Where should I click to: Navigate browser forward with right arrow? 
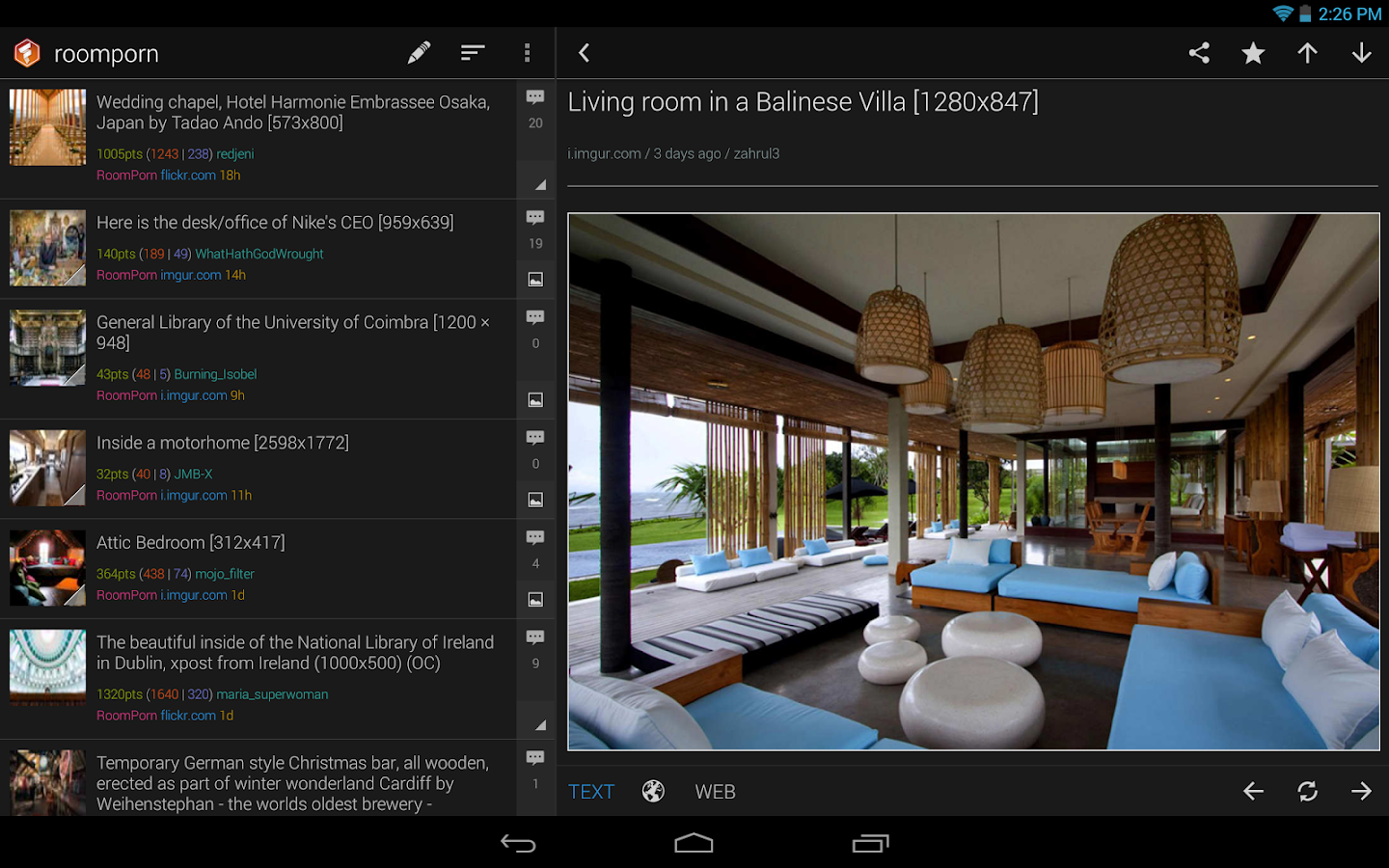[x=1361, y=792]
